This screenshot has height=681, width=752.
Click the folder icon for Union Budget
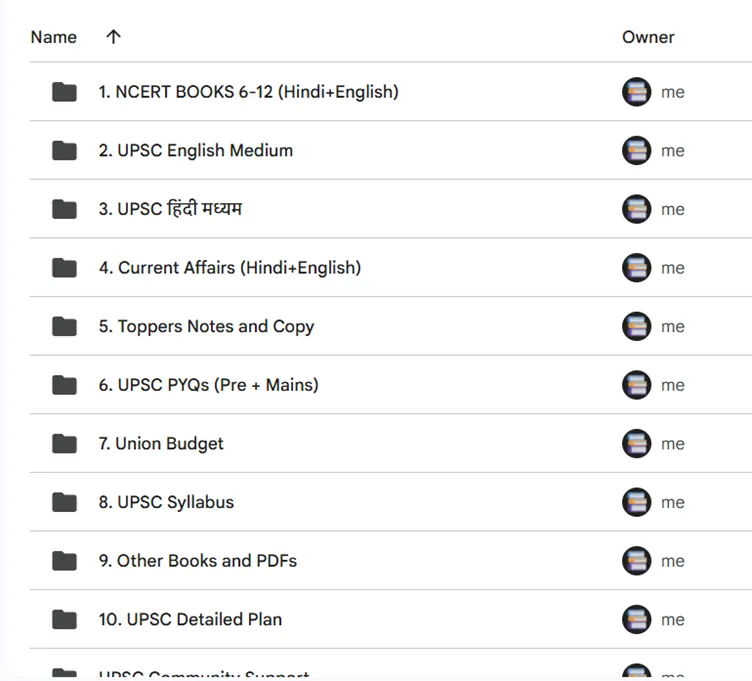(65, 444)
